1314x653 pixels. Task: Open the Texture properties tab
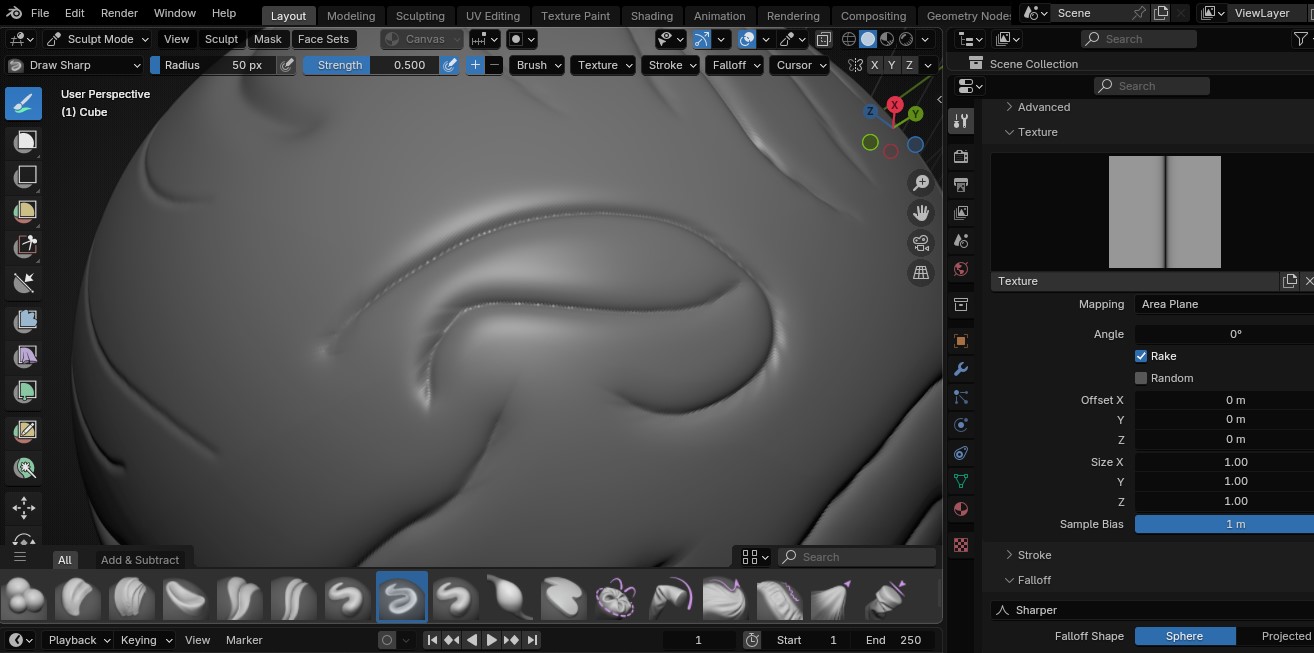[x=961, y=545]
